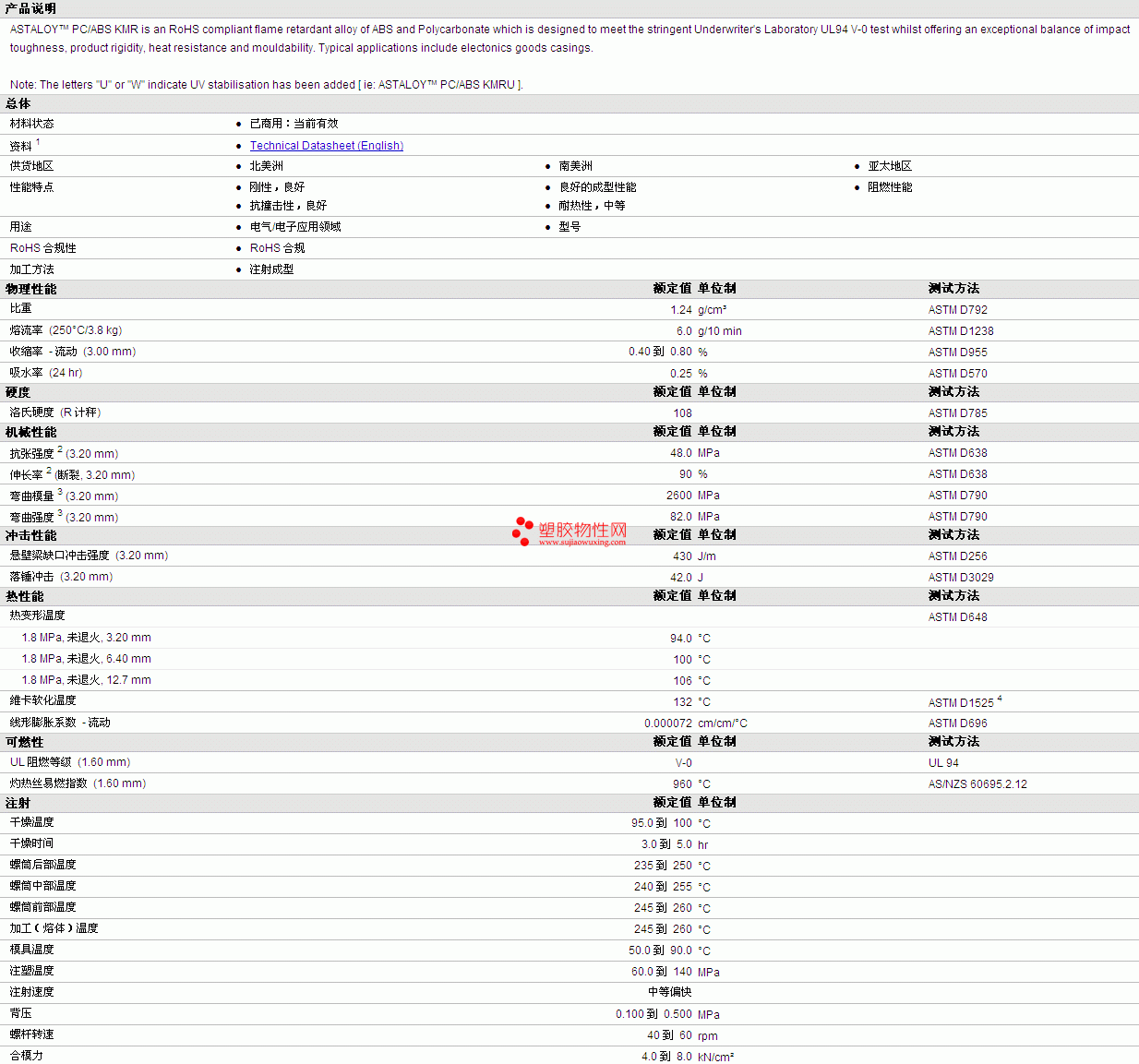This screenshot has width=1139, height=1064.
Task: Click the 热变形温度 label
Action: coord(38,616)
